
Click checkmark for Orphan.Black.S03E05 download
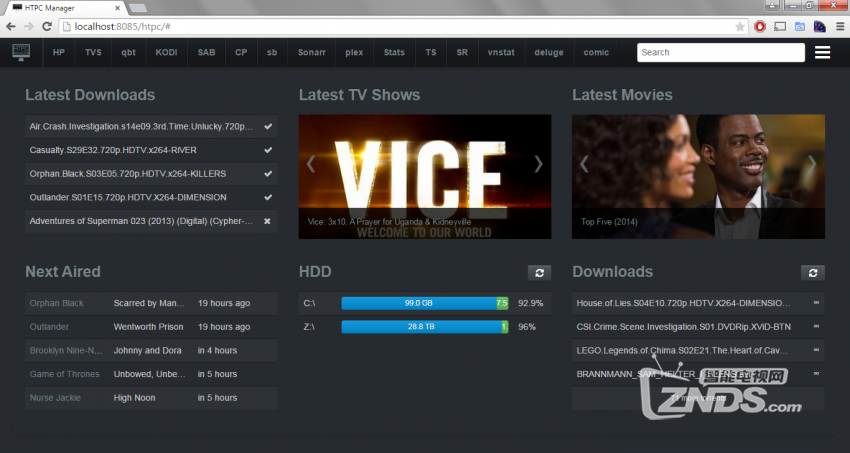pyautogui.click(x=268, y=174)
